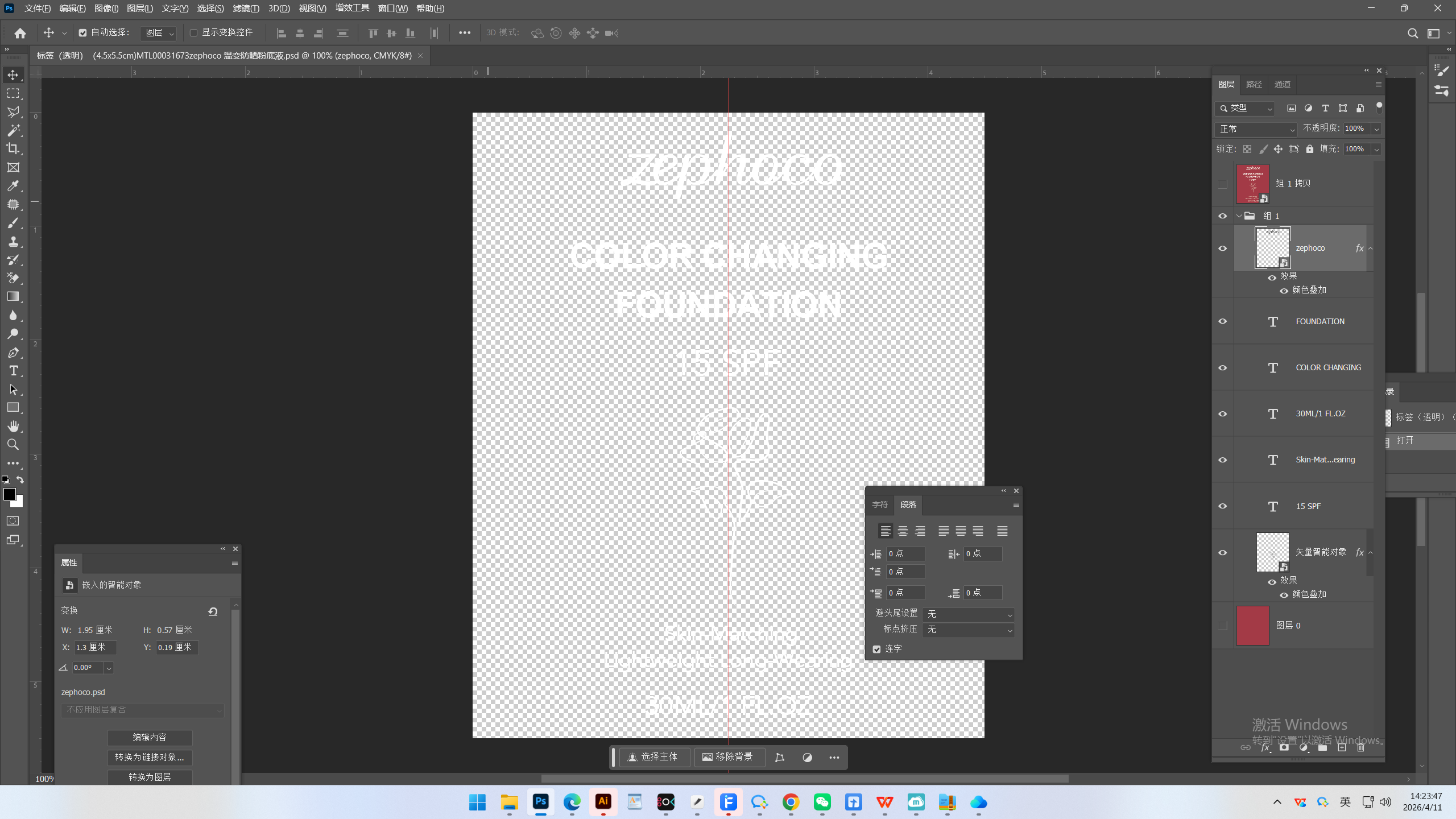1456x819 pixels.
Task: Open the 图像 menu
Action: click(x=106, y=9)
